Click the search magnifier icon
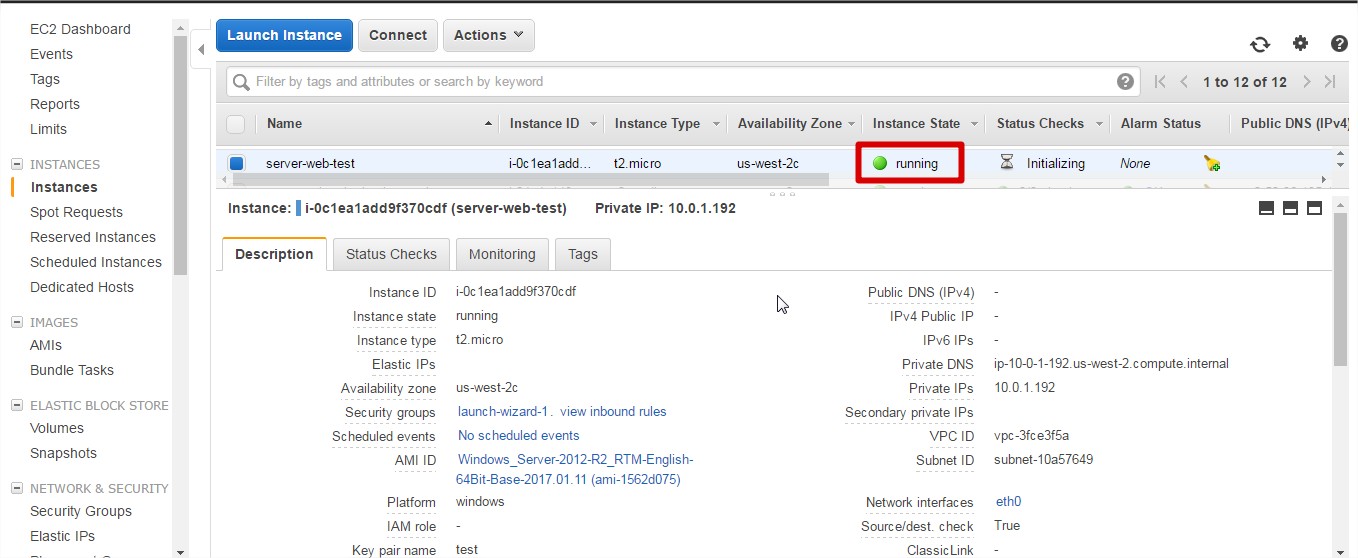Screen dimensions: 1358x558 (241, 82)
